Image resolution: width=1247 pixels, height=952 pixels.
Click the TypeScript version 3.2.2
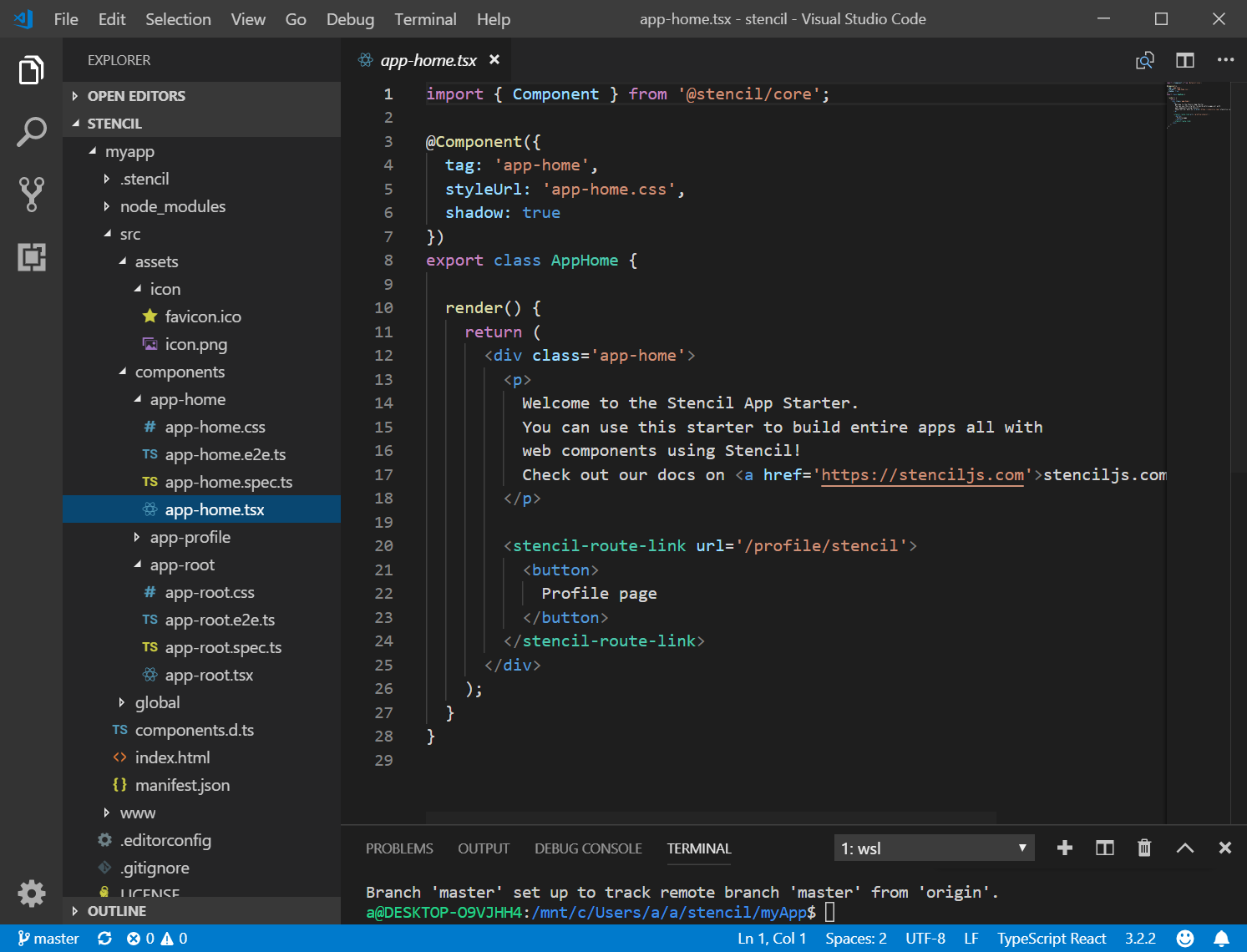1140,939
